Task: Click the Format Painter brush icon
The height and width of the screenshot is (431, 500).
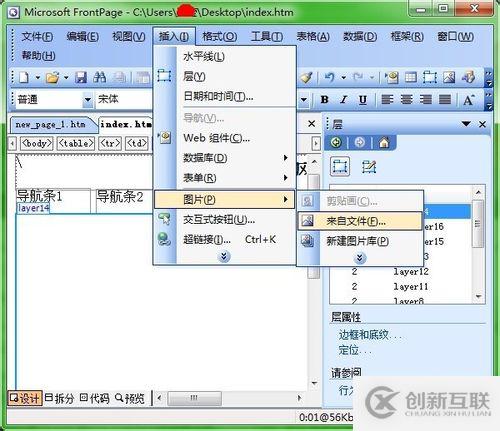Action: tap(306, 78)
